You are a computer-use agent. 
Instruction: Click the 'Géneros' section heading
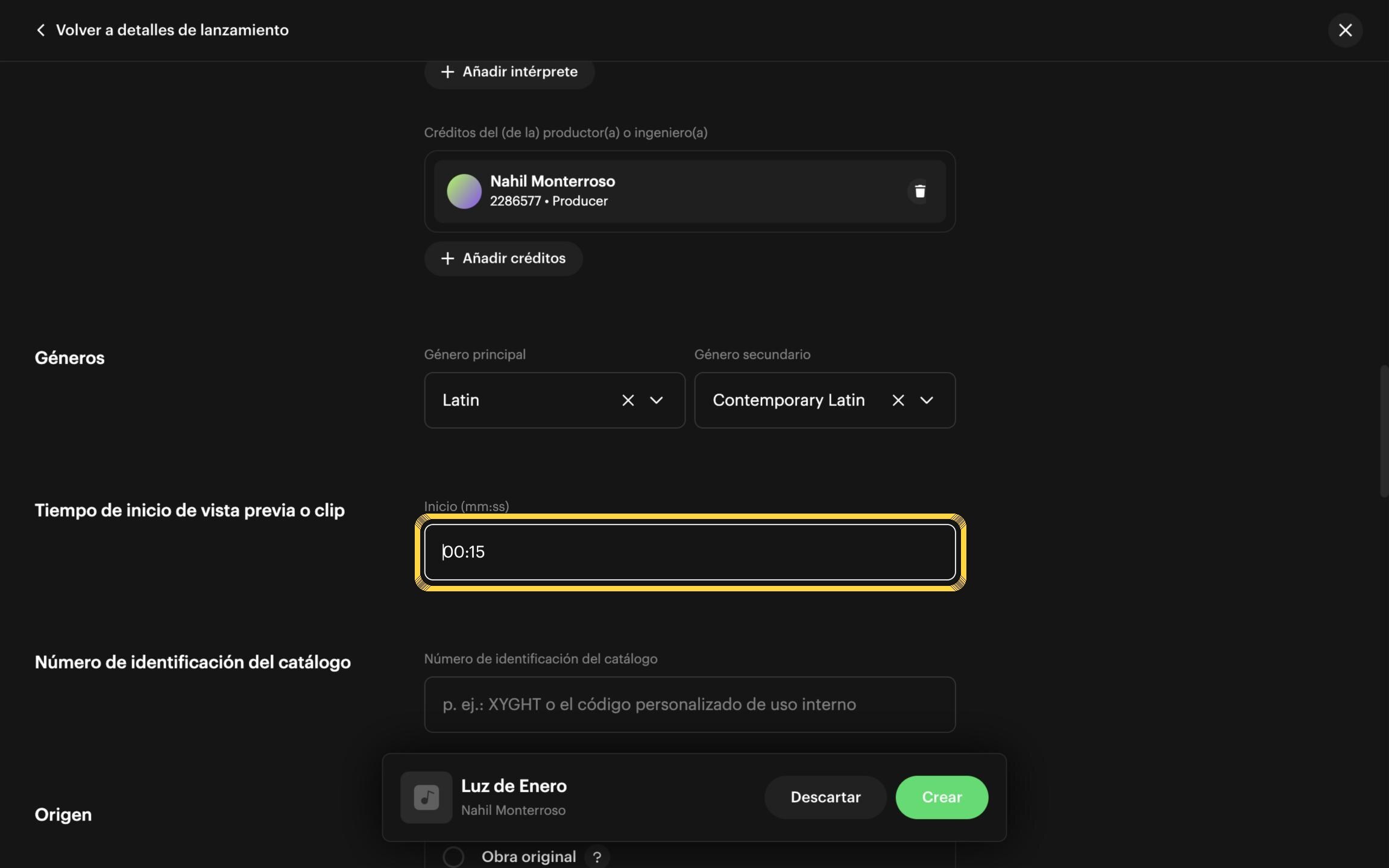point(70,358)
